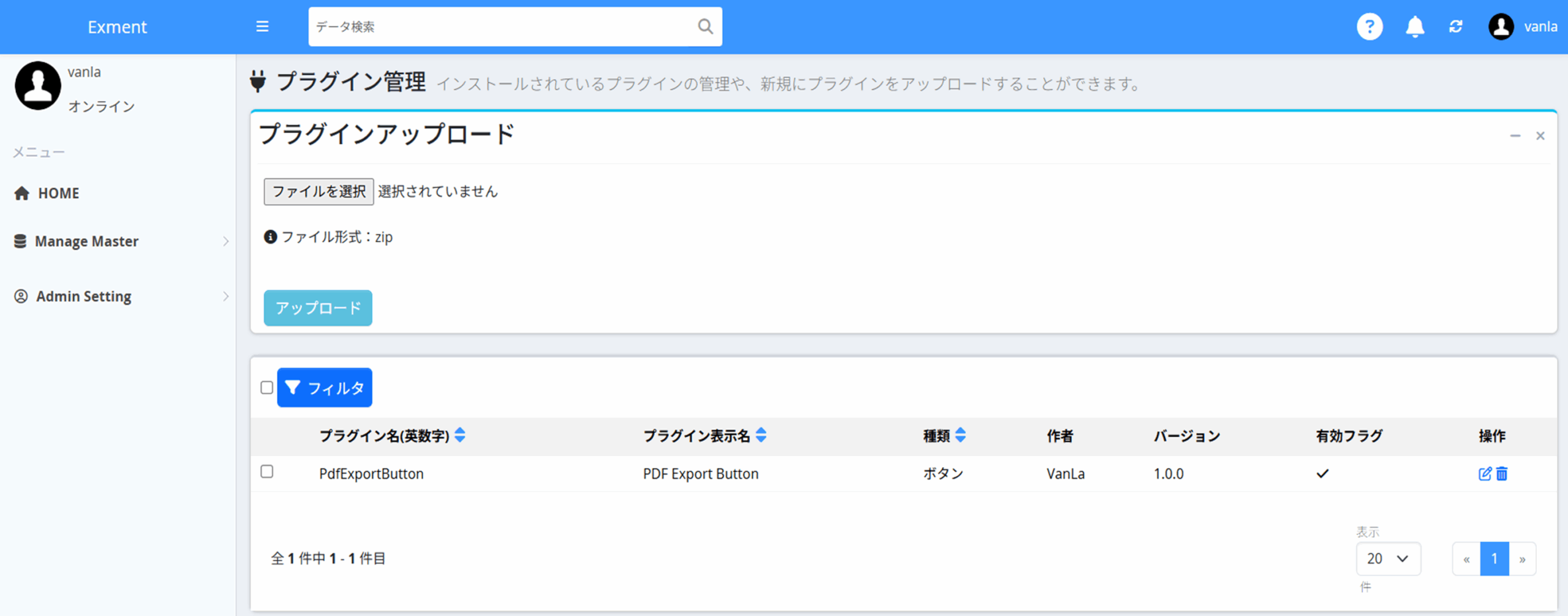The height and width of the screenshot is (616, 1568).
Task: Expand Manage Master chevron
Action: pos(225,241)
